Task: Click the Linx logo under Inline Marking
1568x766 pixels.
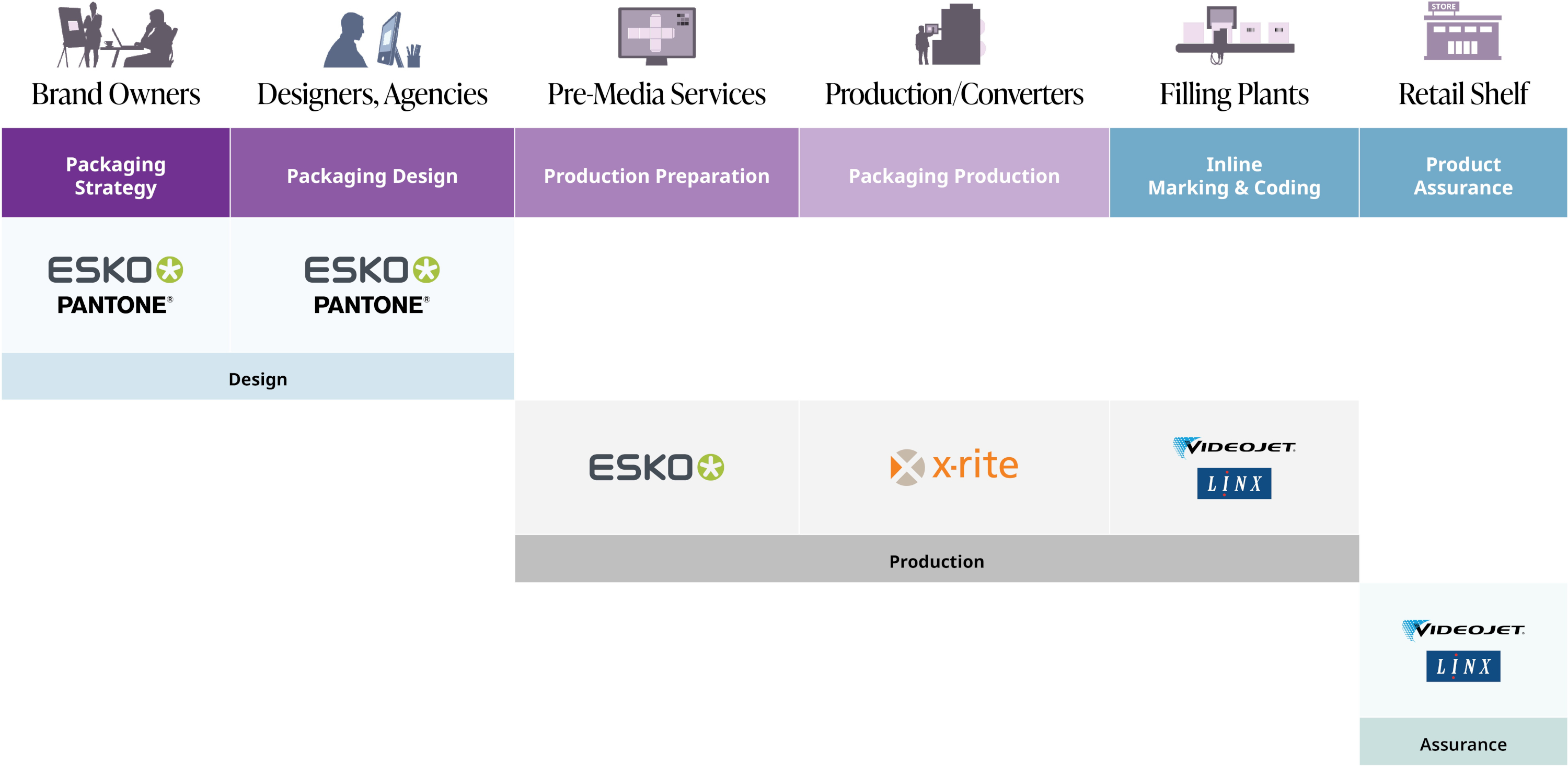Action: 1234,484
